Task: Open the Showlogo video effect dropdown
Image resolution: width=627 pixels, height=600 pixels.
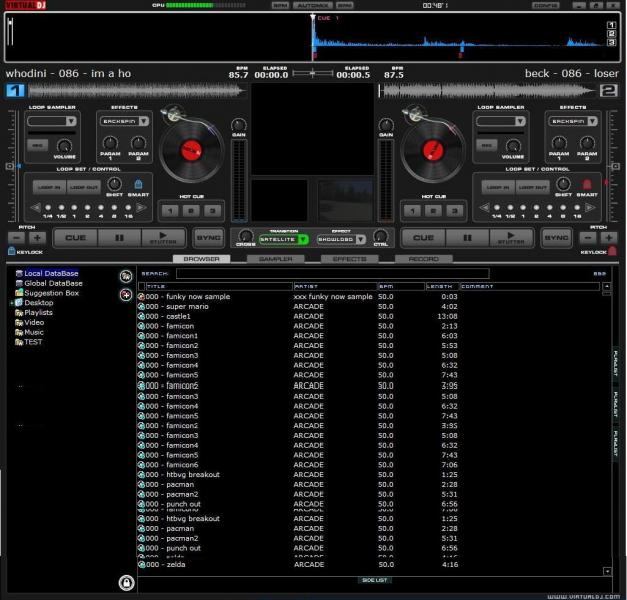Action: click(360, 239)
